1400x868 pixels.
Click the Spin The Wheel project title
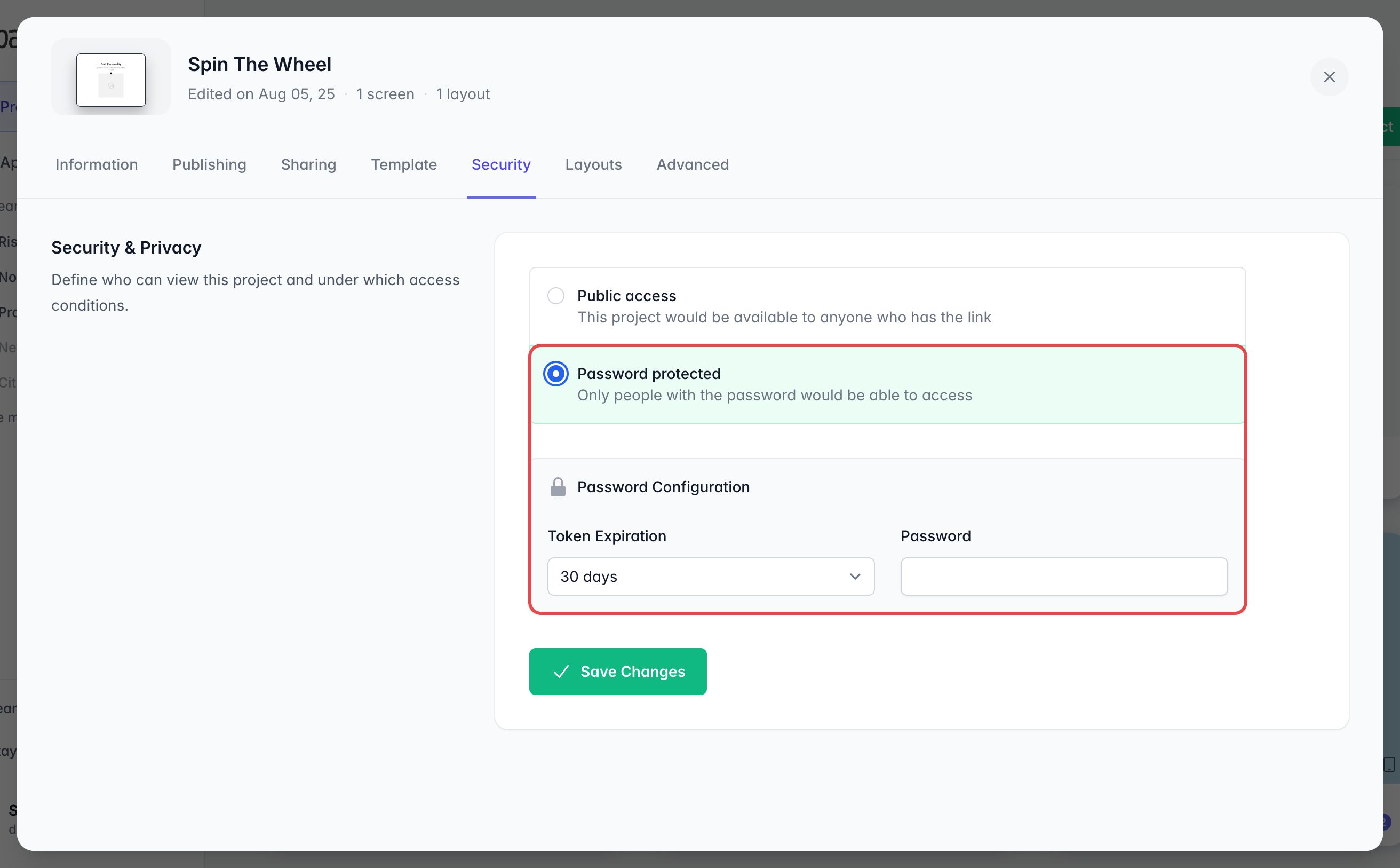click(x=259, y=64)
